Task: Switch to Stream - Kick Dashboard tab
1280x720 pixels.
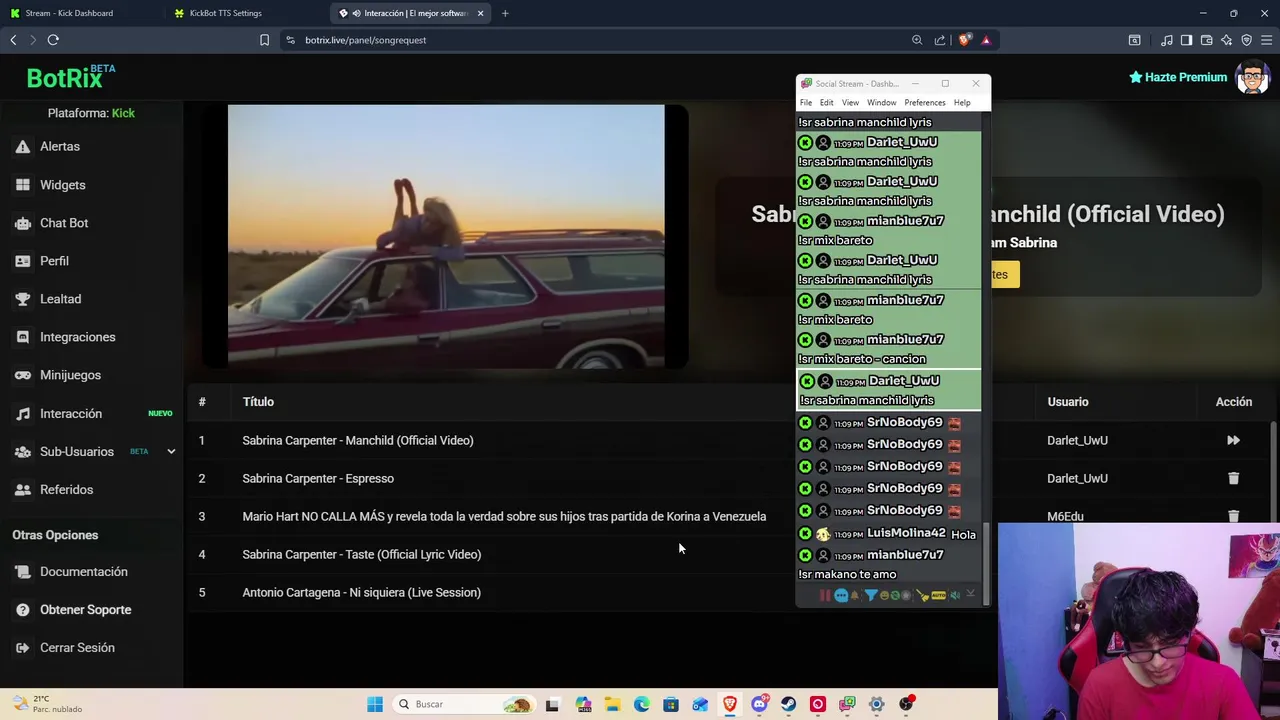Action: 69,13
